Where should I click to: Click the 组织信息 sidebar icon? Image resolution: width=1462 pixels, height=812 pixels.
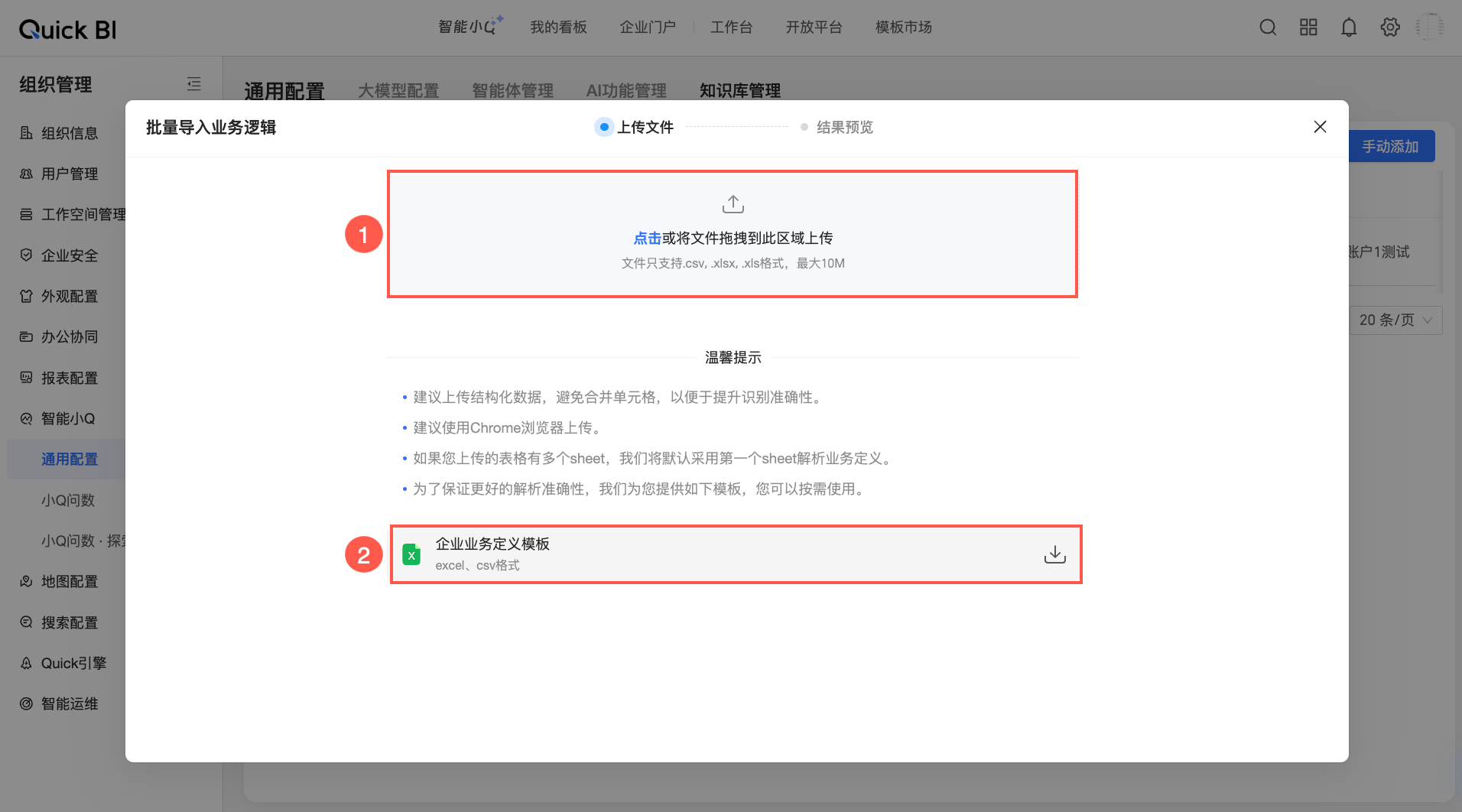click(x=26, y=133)
